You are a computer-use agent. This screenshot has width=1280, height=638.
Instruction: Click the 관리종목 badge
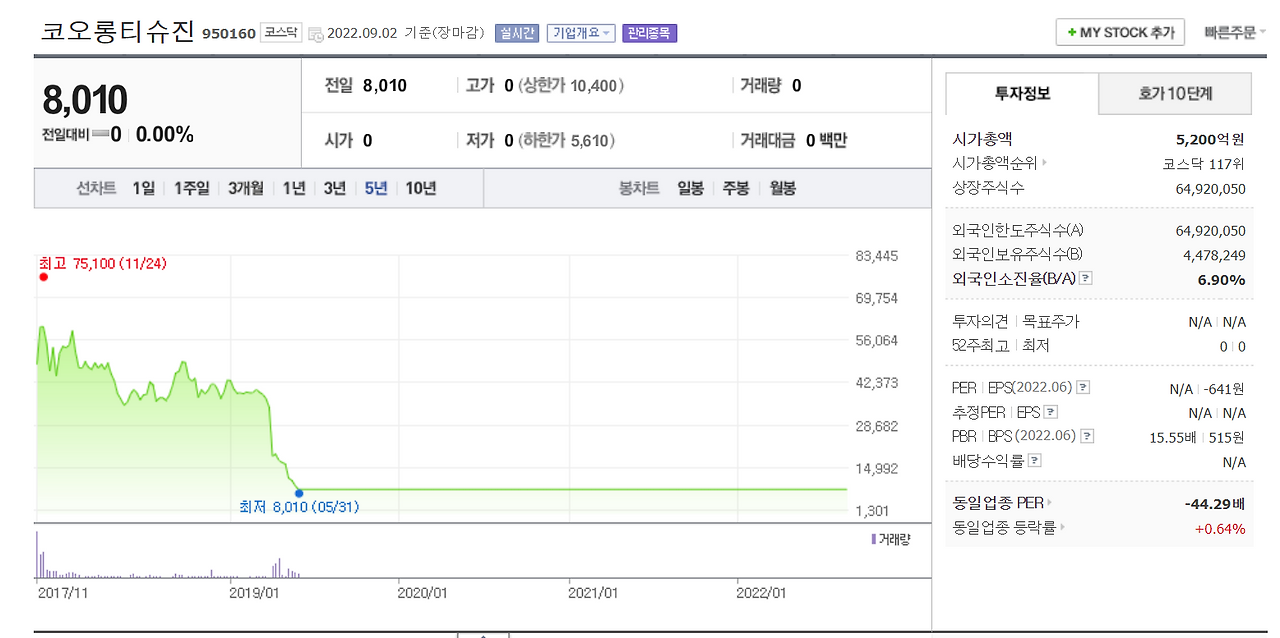650,33
